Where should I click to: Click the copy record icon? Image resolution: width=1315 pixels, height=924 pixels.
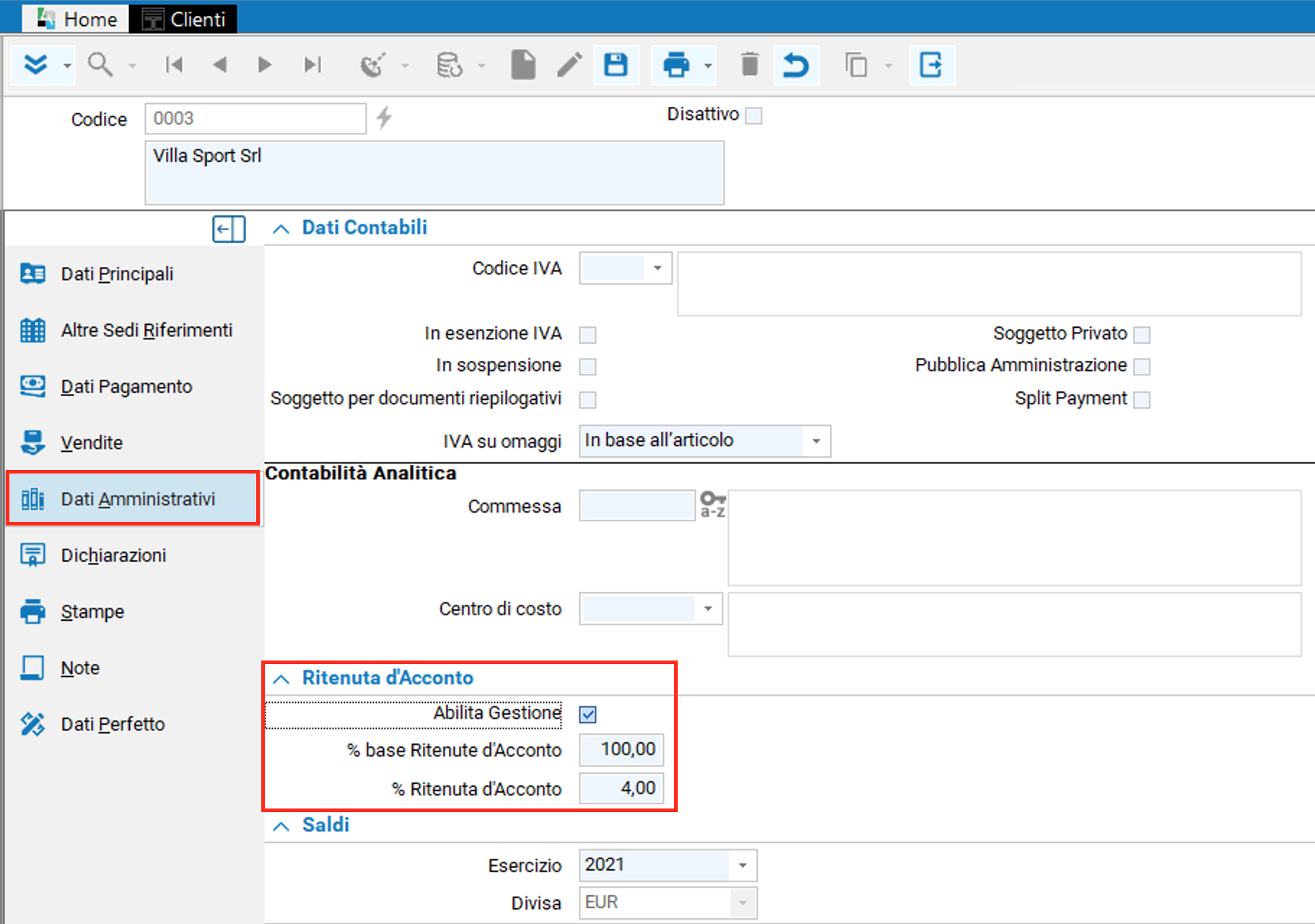[856, 65]
